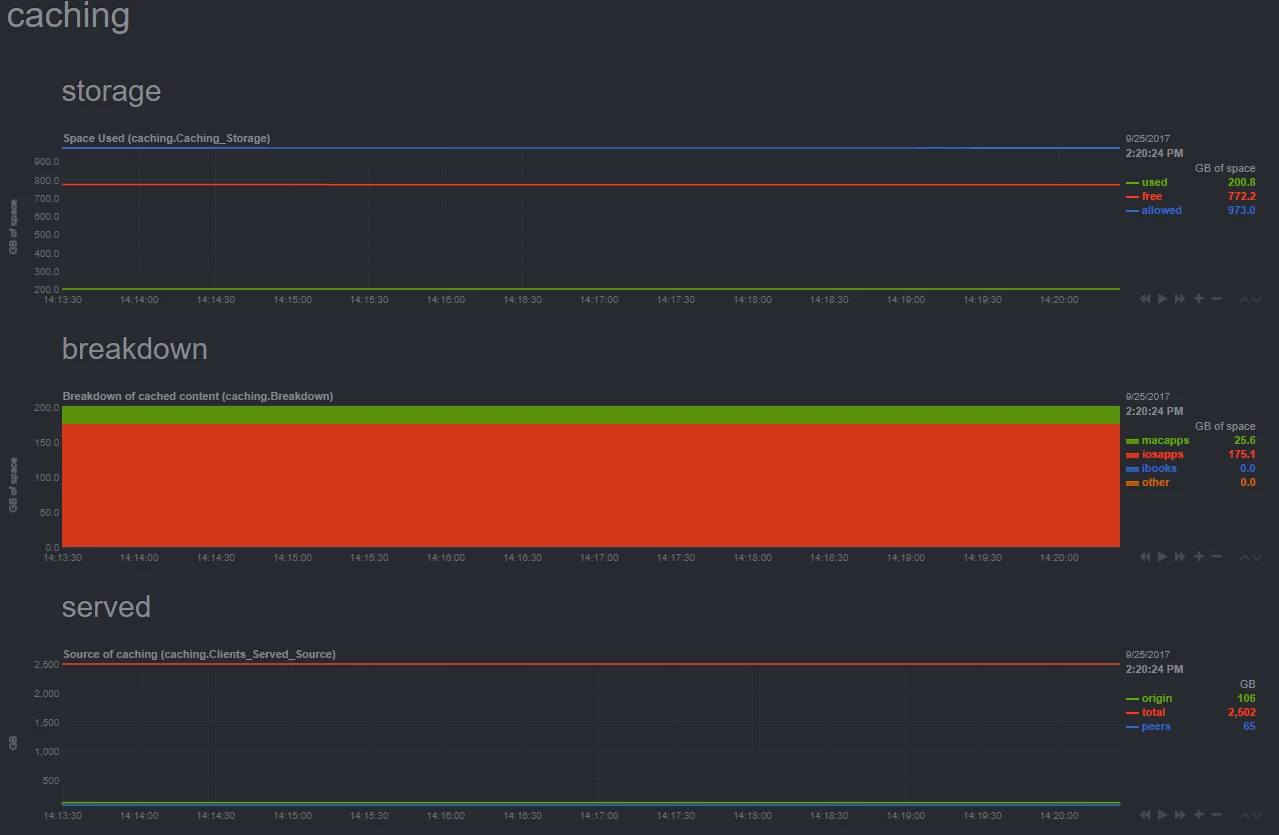Reset the Breakdown chart with play icon
The height and width of the screenshot is (835, 1279).
pyautogui.click(x=1162, y=557)
